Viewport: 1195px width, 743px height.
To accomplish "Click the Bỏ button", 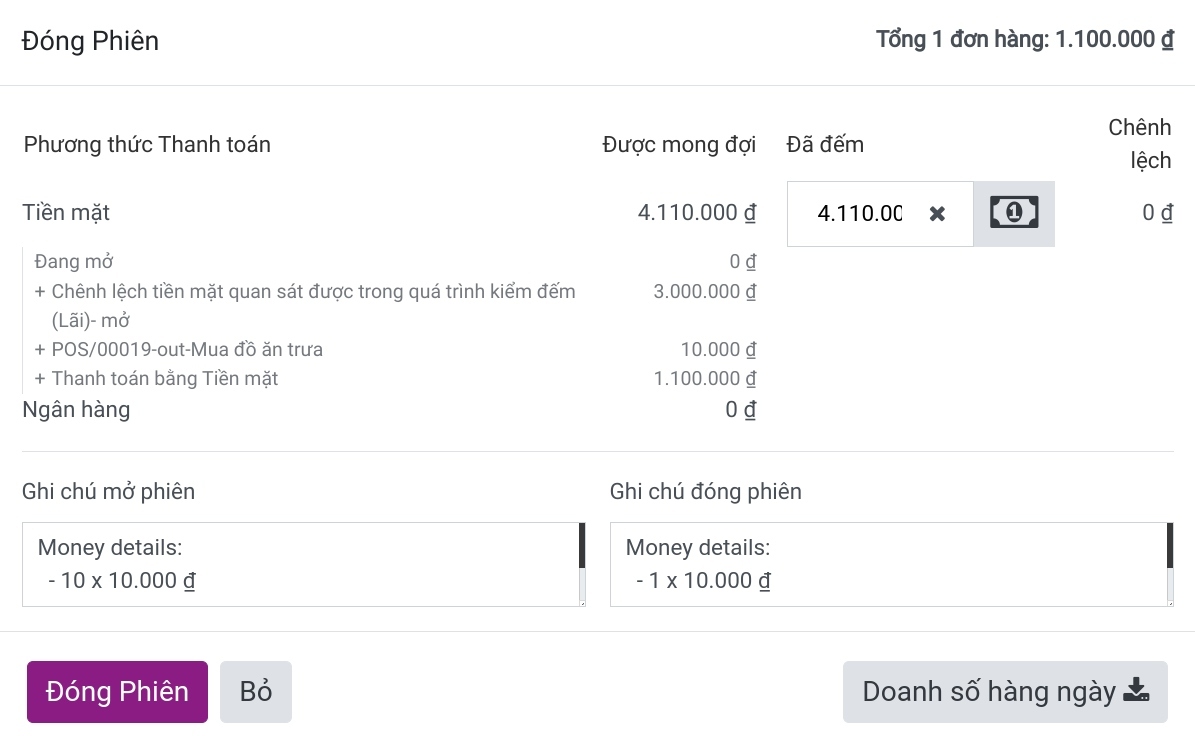I will click(x=256, y=692).
